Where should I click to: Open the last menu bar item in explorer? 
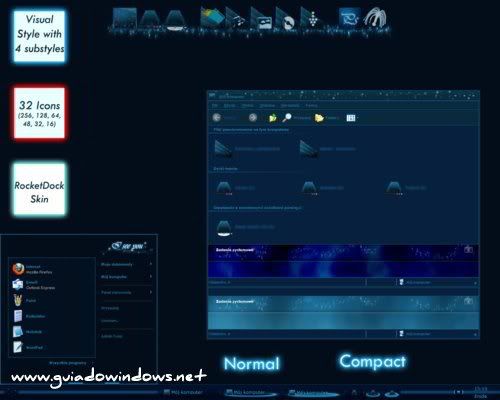pos(311,105)
